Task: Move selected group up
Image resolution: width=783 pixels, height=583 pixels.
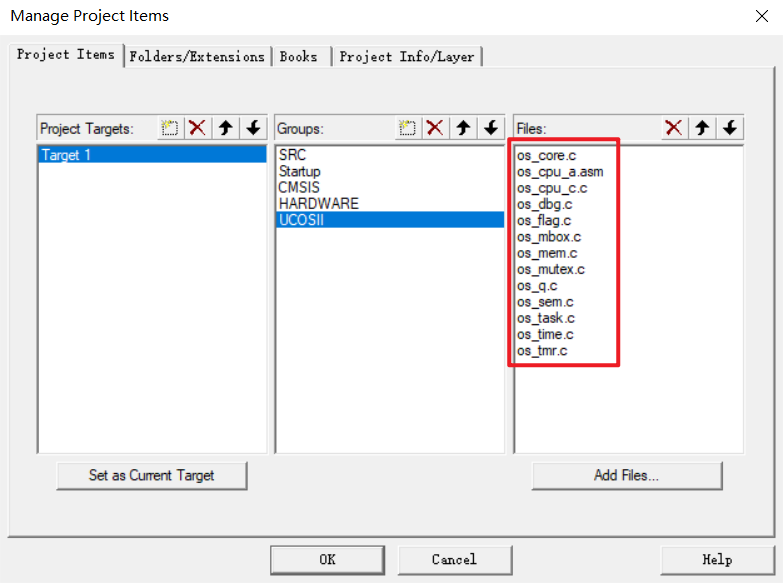Action: coord(463,128)
